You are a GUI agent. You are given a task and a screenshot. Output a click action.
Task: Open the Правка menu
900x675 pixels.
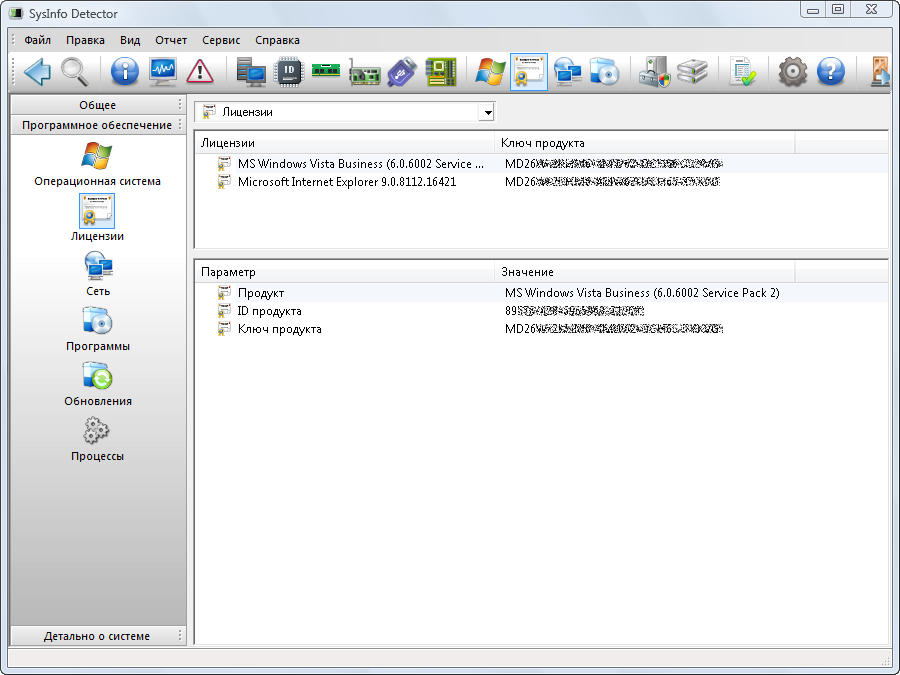click(85, 40)
